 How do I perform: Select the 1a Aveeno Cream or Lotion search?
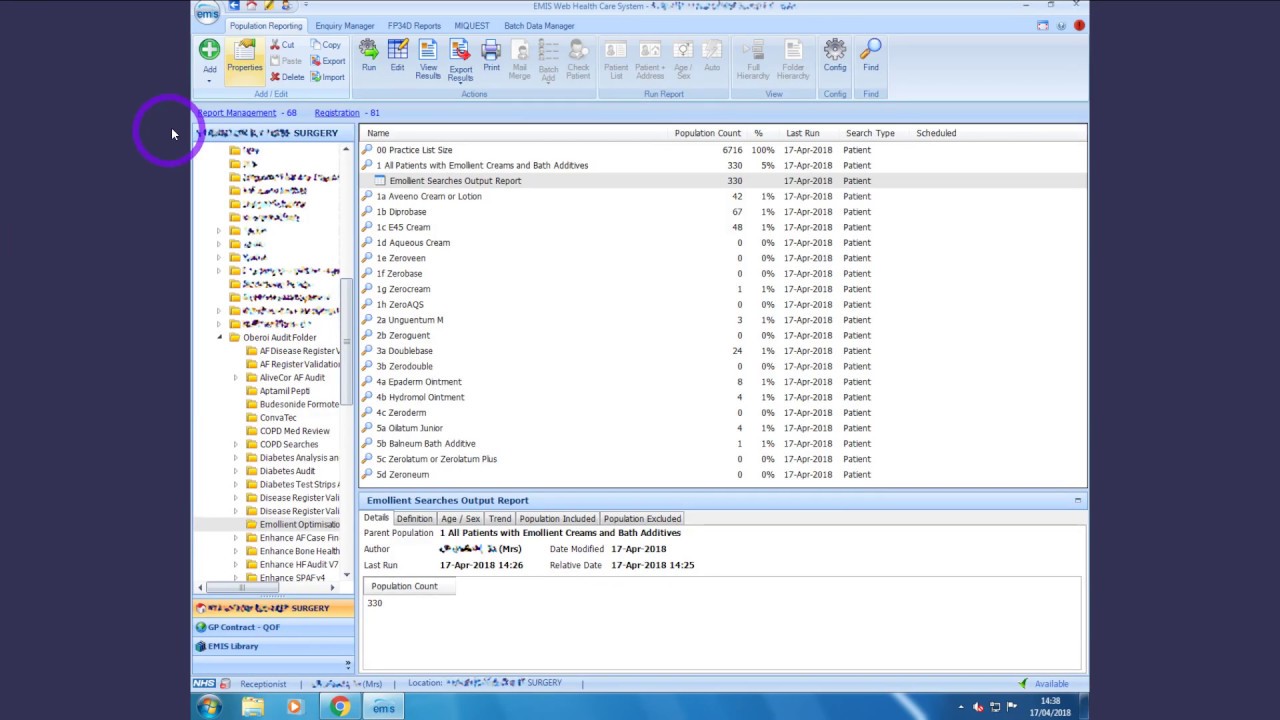pyautogui.click(x=428, y=196)
